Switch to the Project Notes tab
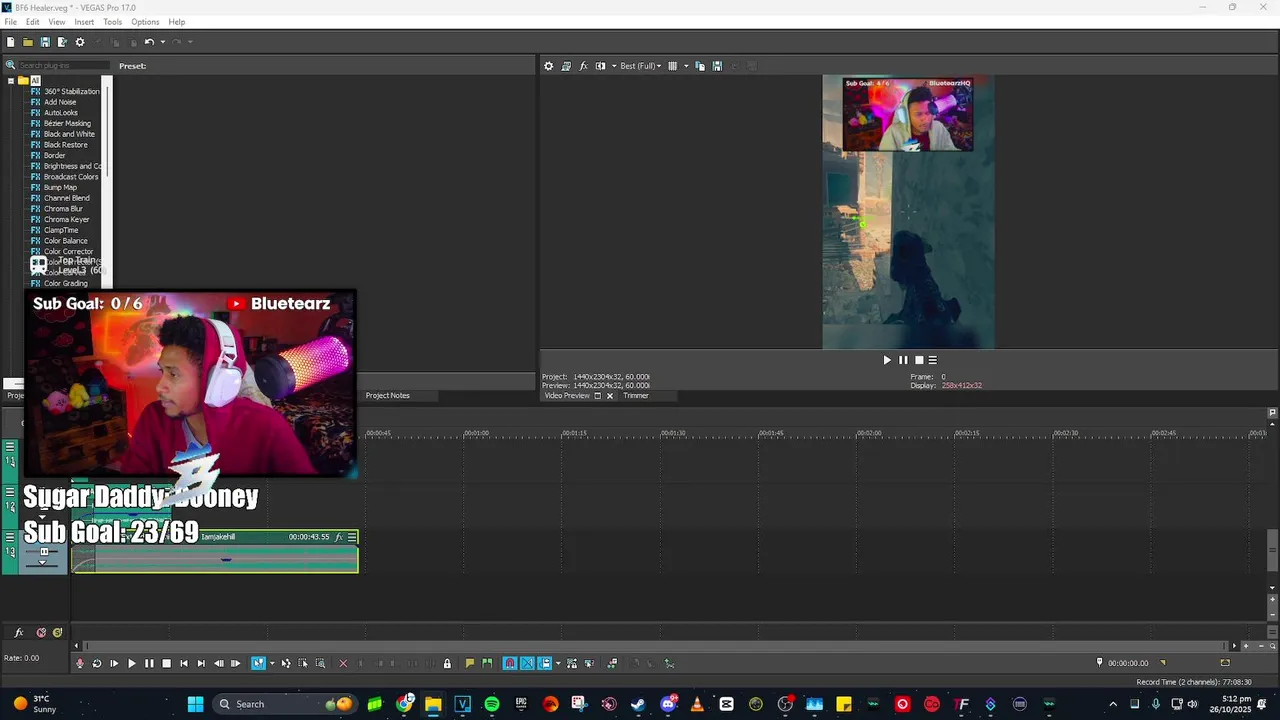The width and height of the screenshot is (1280, 720). [x=387, y=395]
